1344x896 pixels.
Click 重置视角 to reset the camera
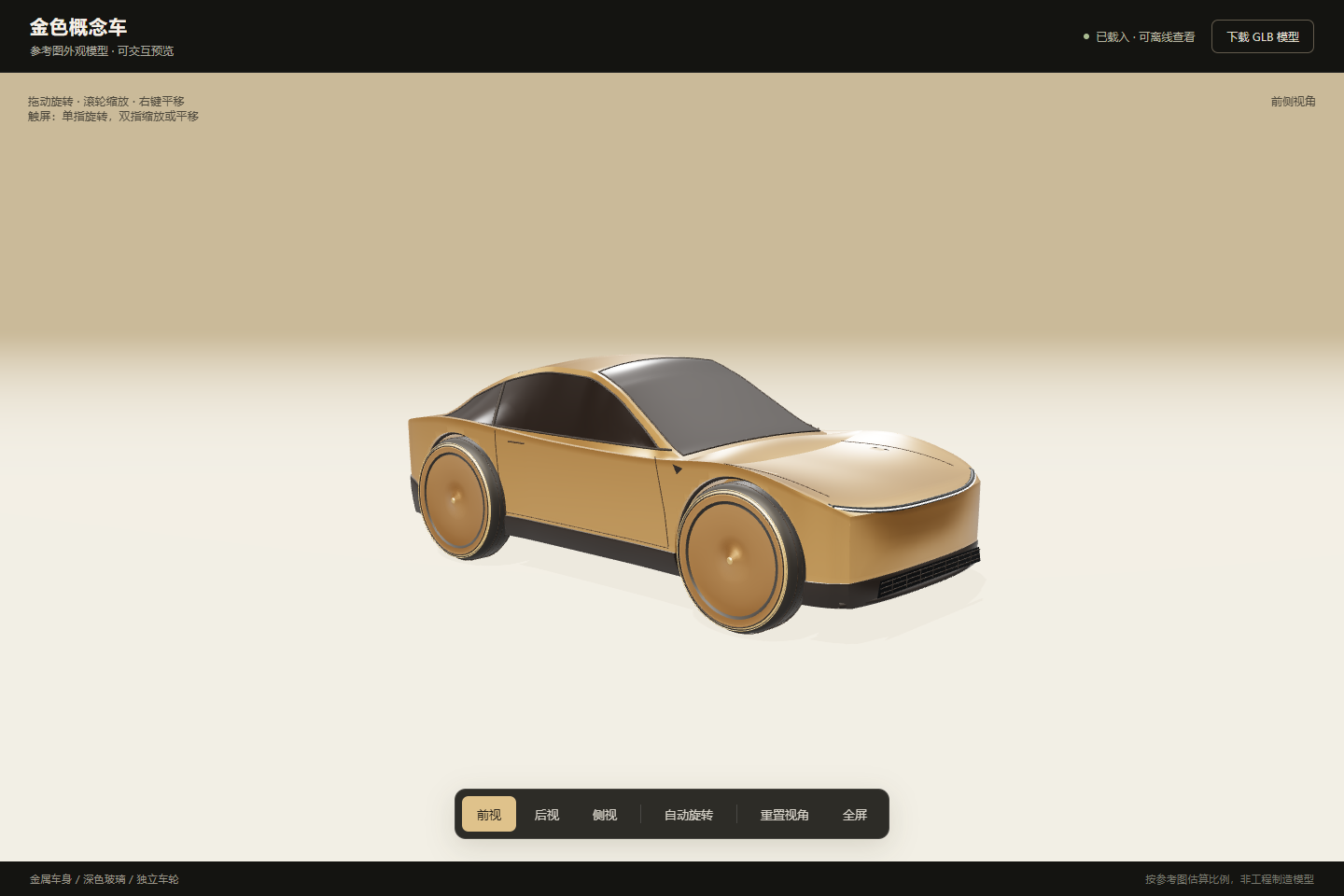[785, 814]
